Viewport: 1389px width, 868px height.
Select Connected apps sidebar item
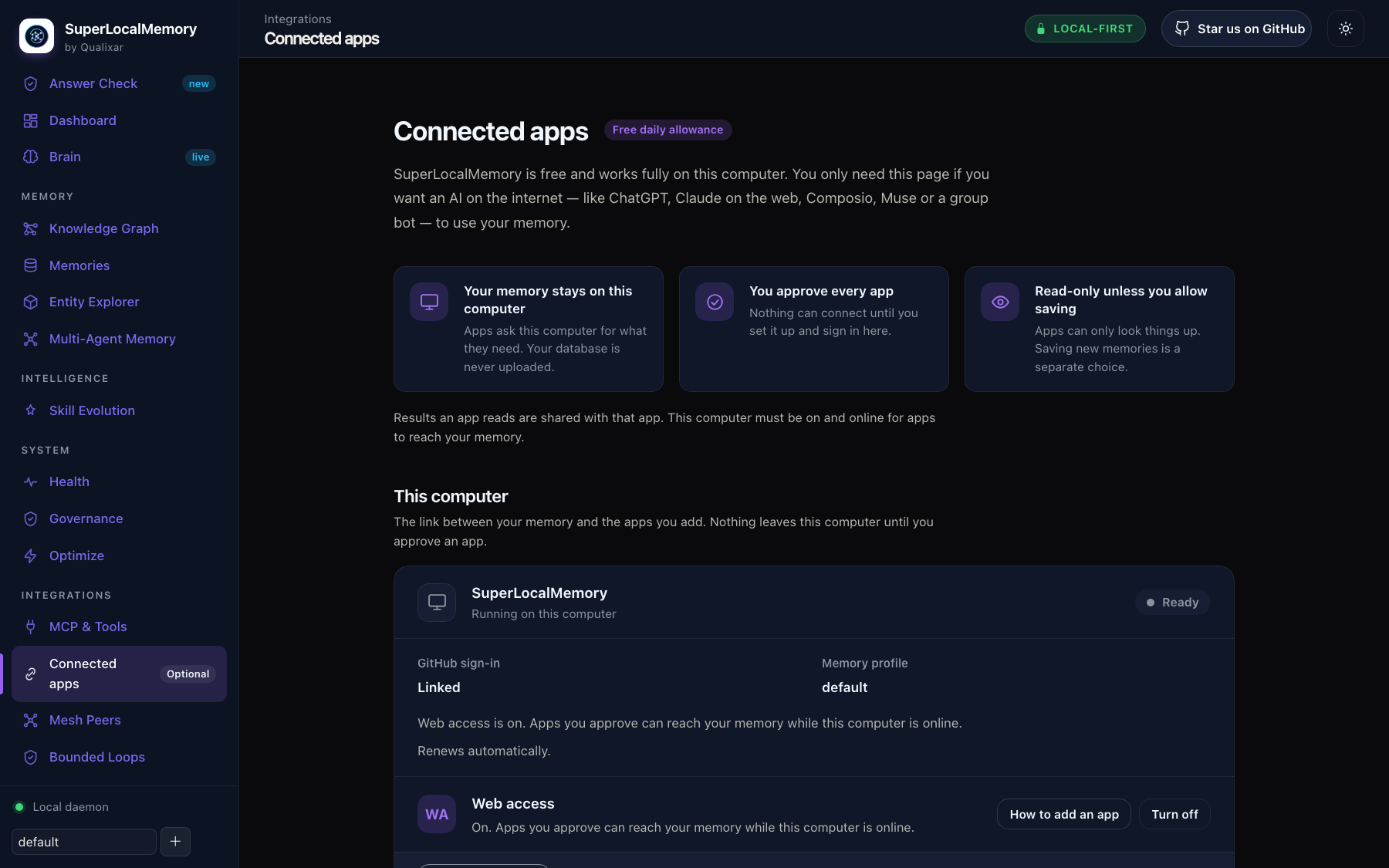tap(119, 674)
